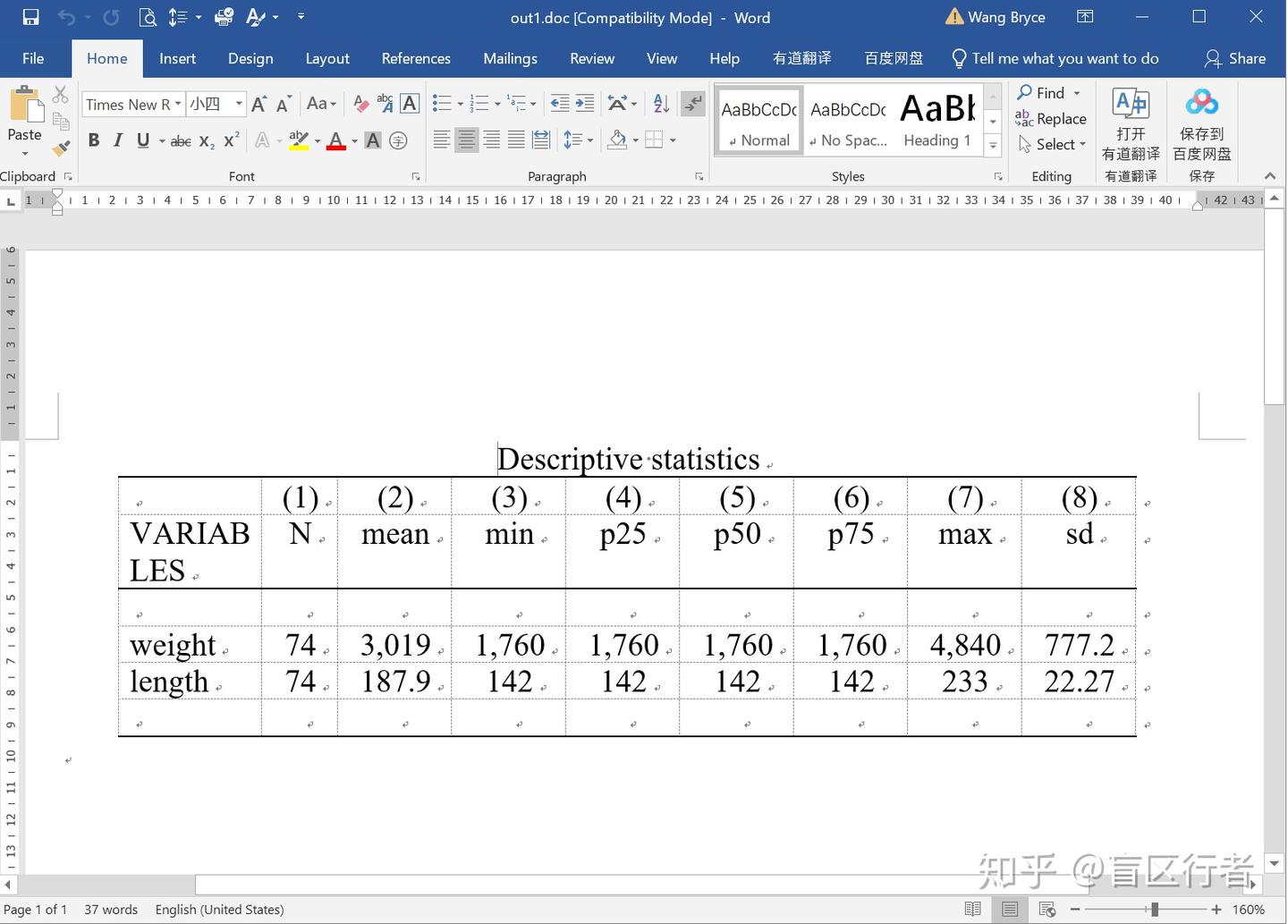This screenshot has height=924, width=1288.
Task: Apply bold formatting
Action: tap(93, 140)
